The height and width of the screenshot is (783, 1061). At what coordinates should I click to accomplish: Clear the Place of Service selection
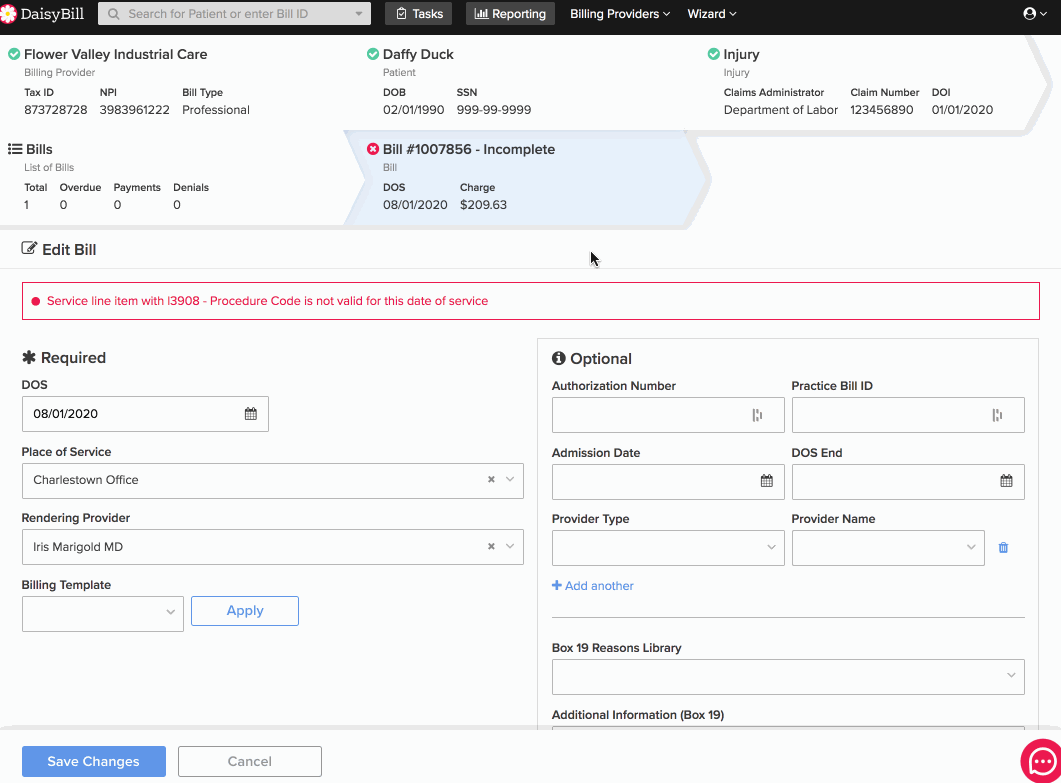[x=491, y=480]
